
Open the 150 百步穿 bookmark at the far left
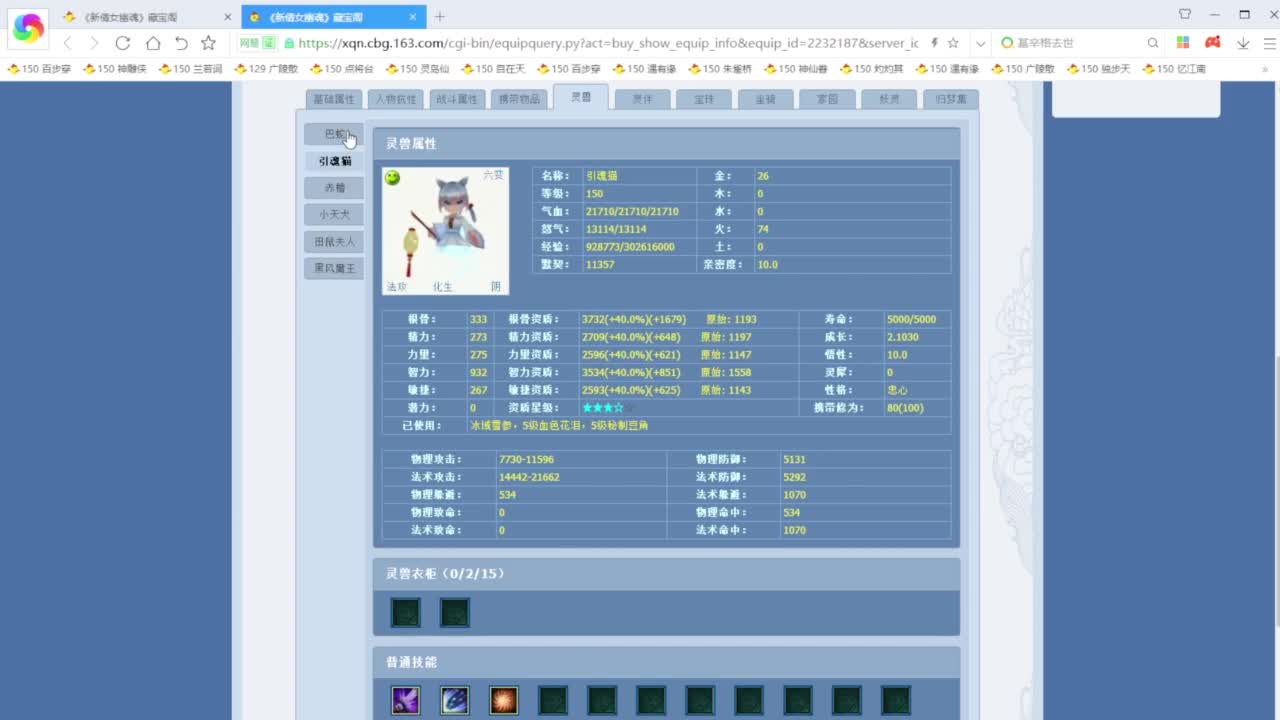click(40, 69)
